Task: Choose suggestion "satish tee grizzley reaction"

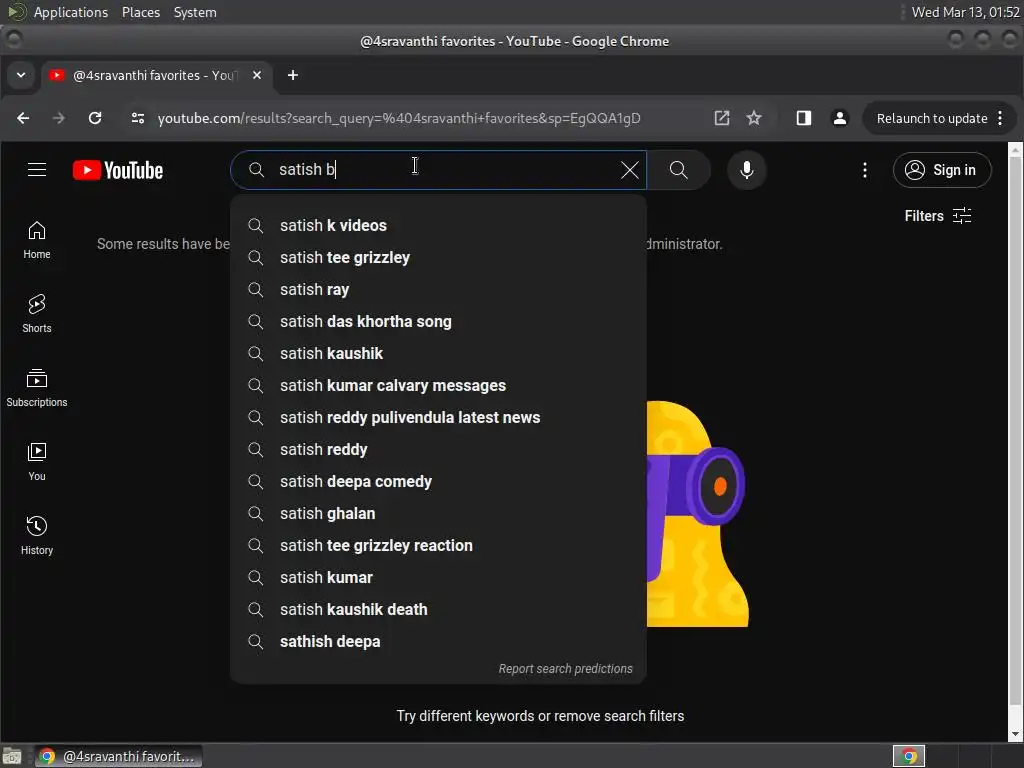Action: click(438, 545)
